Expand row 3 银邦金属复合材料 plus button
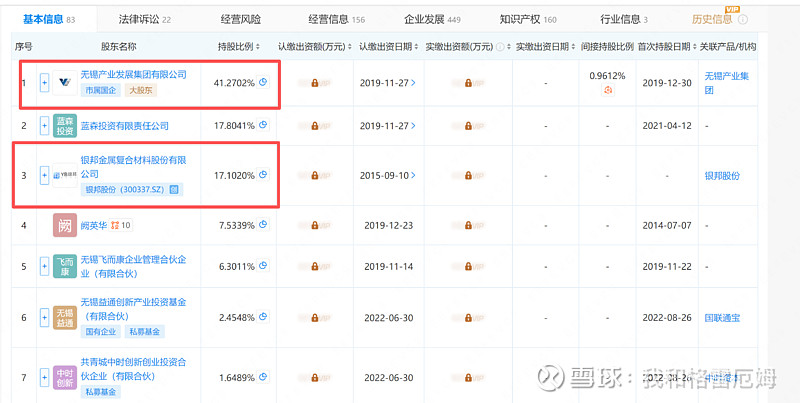The height and width of the screenshot is (403, 800). [44, 175]
